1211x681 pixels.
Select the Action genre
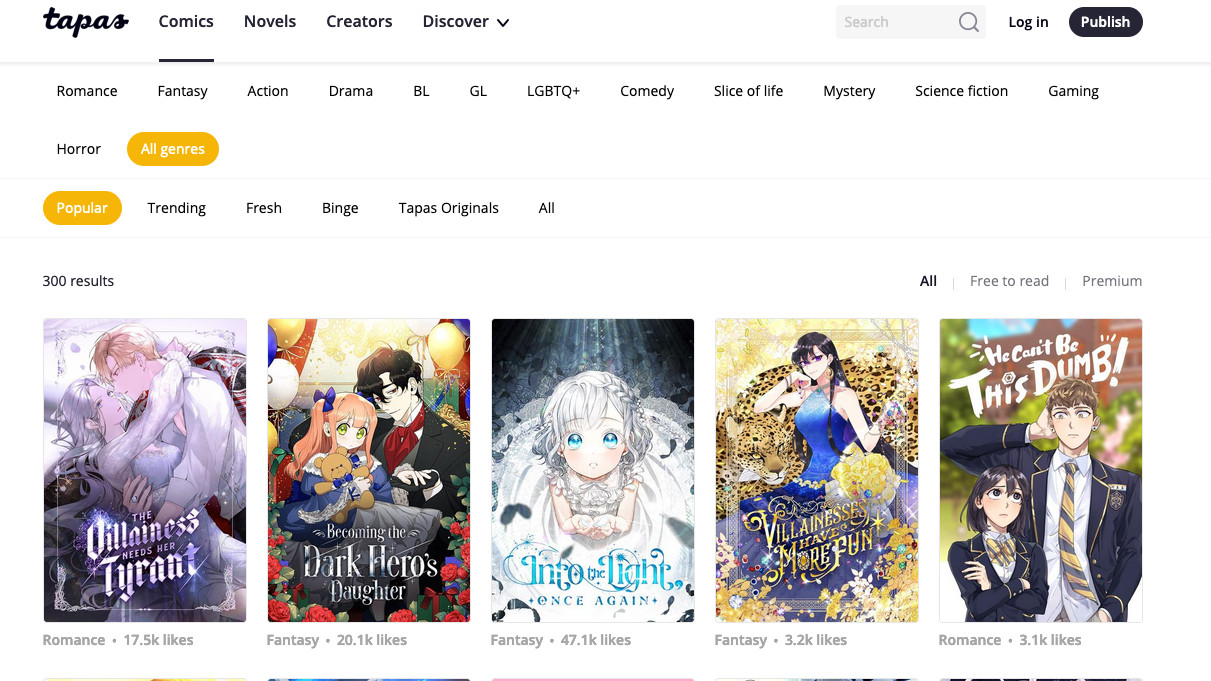(268, 91)
